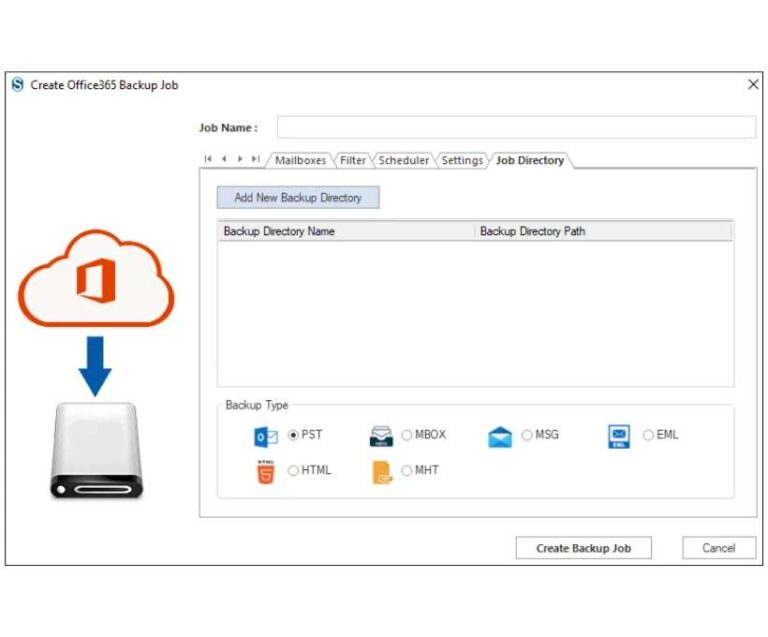This screenshot has height=637, width=768.
Task: Select the MHT radio option
Action: coord(407,471)
